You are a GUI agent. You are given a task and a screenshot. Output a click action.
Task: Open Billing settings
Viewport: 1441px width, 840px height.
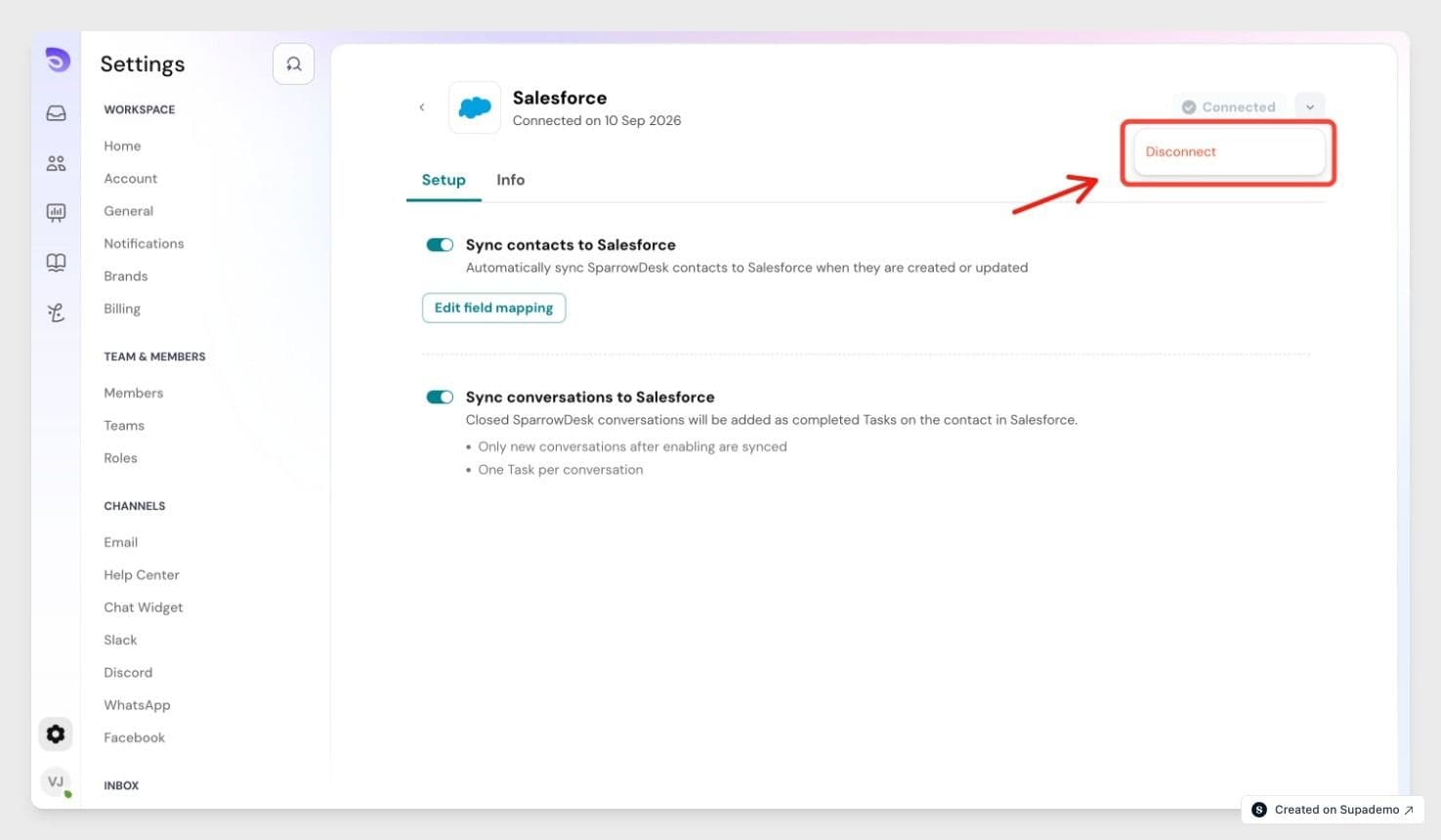(122, 309)
